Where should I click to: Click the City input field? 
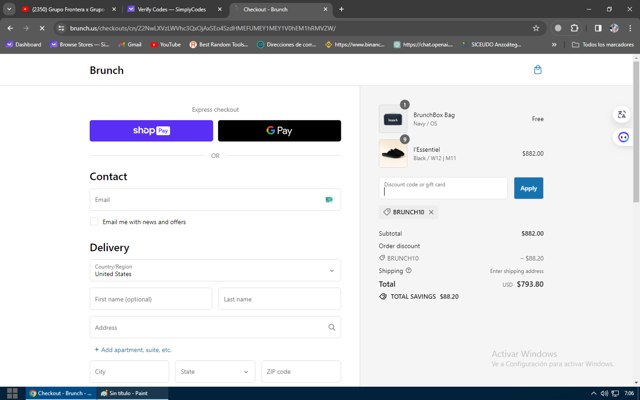click(x=129, y=371)
